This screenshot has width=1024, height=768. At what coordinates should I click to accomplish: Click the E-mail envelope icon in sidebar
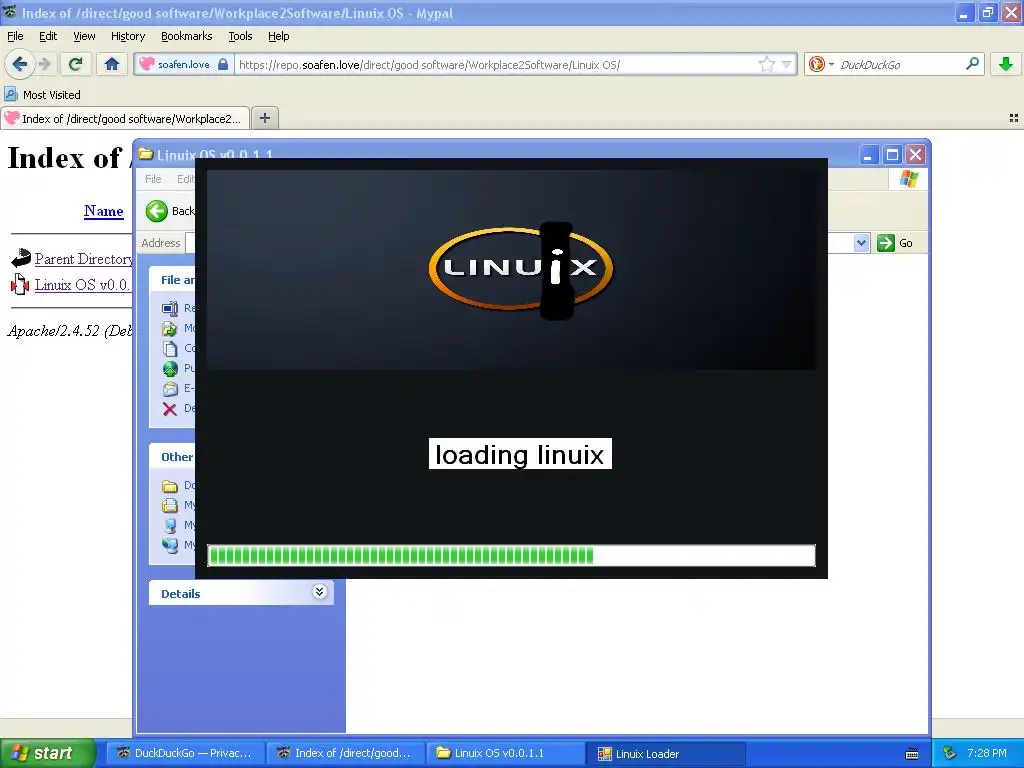170,389
